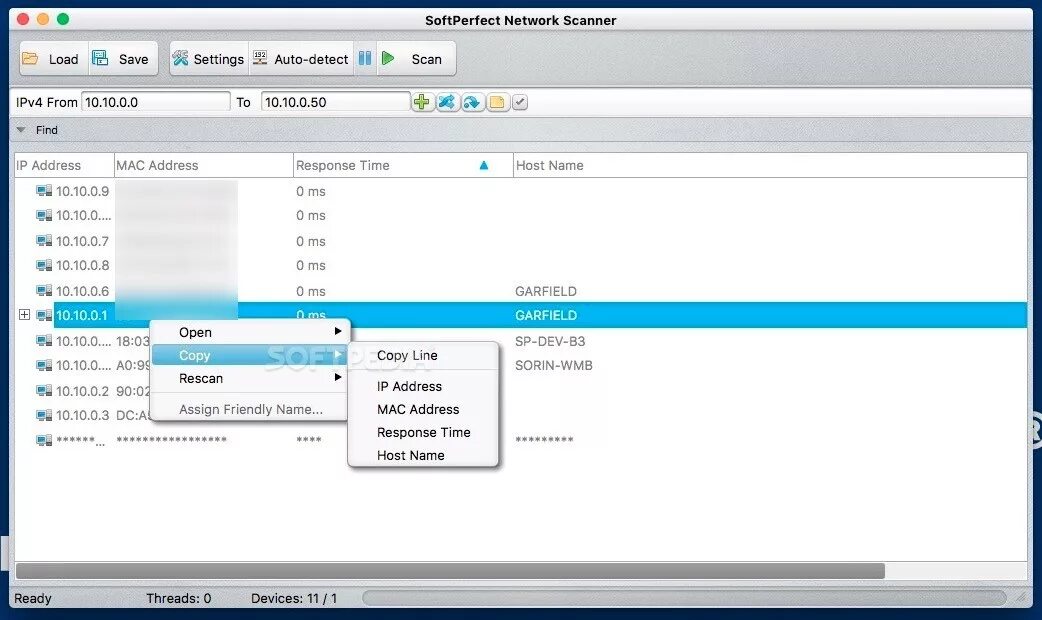Image resolution: width=1042 pixels, height=620 pixels.
Task: Click the device icon of row 10.10.0.9
Action: point(44,191)
